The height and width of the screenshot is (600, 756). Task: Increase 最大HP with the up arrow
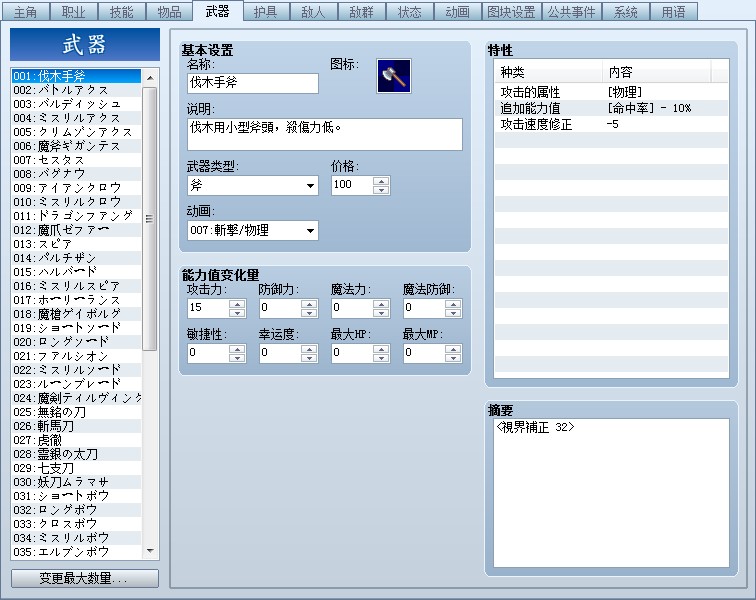381,349
